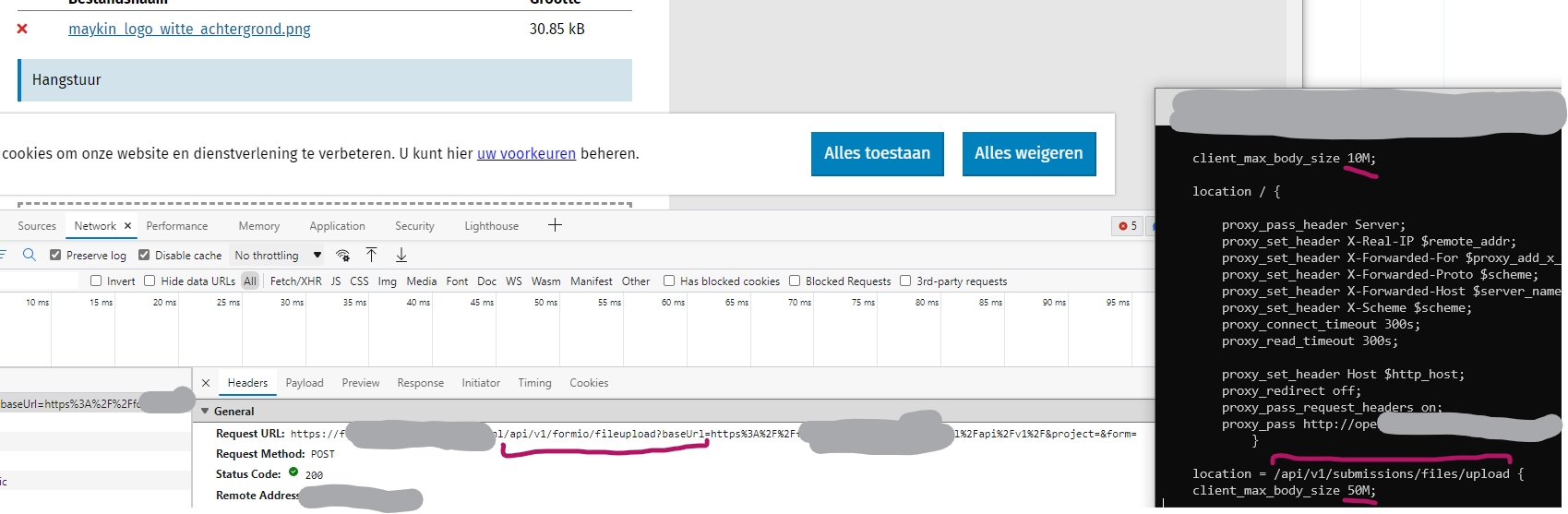Viewport: 1568px width, 514px height.
Task: Check Has blocked cookies option
Action: pos(669,281)
